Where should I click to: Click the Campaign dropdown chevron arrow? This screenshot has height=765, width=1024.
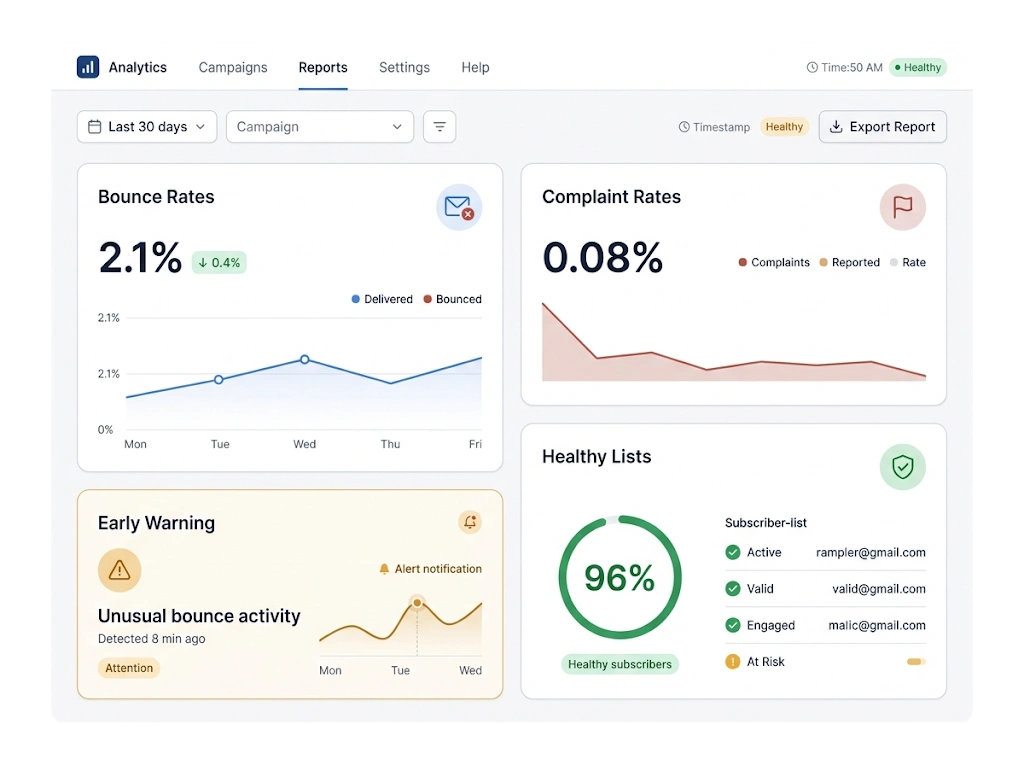pos(396,127)
